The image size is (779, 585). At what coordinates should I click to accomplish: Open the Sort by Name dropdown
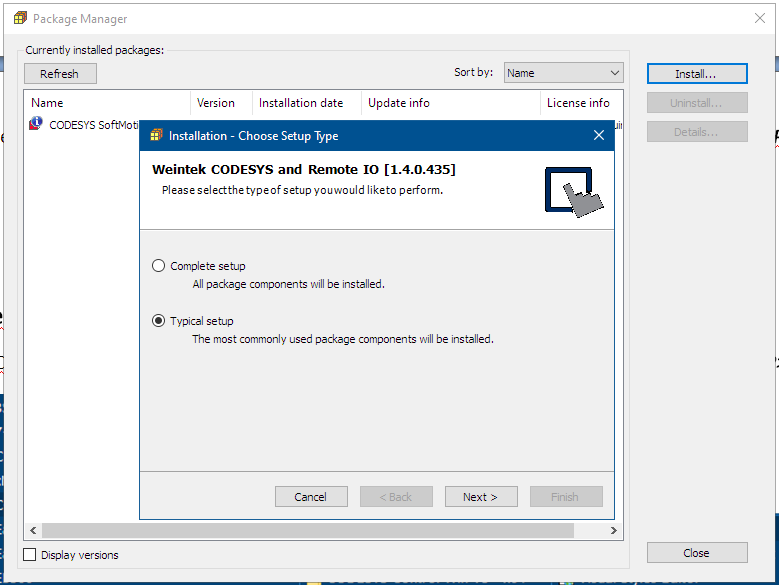[x=563, y=73]
